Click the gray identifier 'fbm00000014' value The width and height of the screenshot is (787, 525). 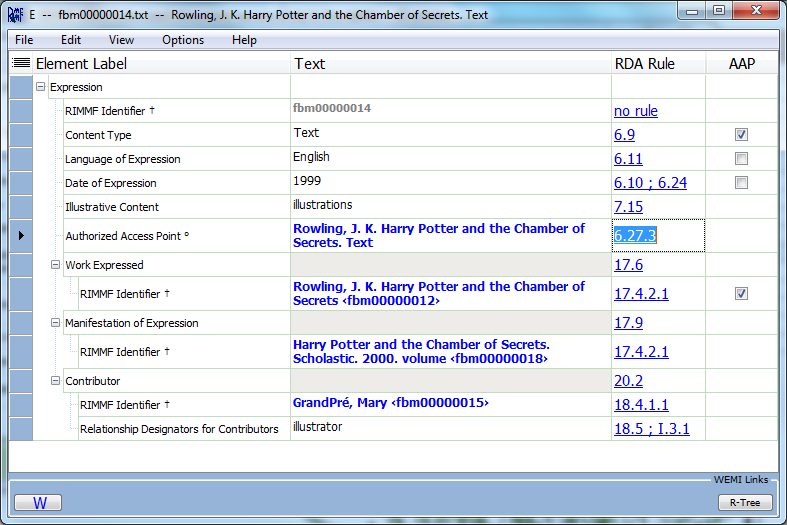332,108
